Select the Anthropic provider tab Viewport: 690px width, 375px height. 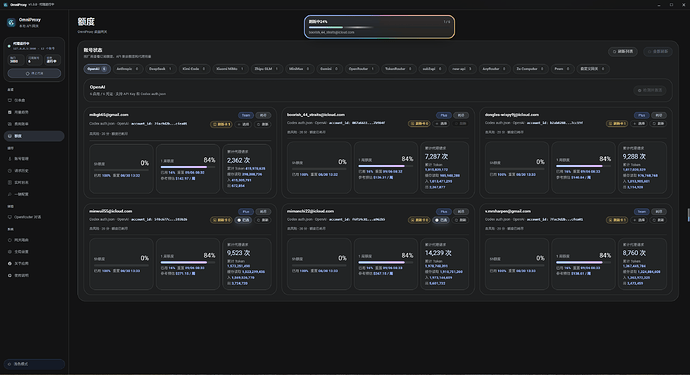pyautogui.click(x=127, y=69)
